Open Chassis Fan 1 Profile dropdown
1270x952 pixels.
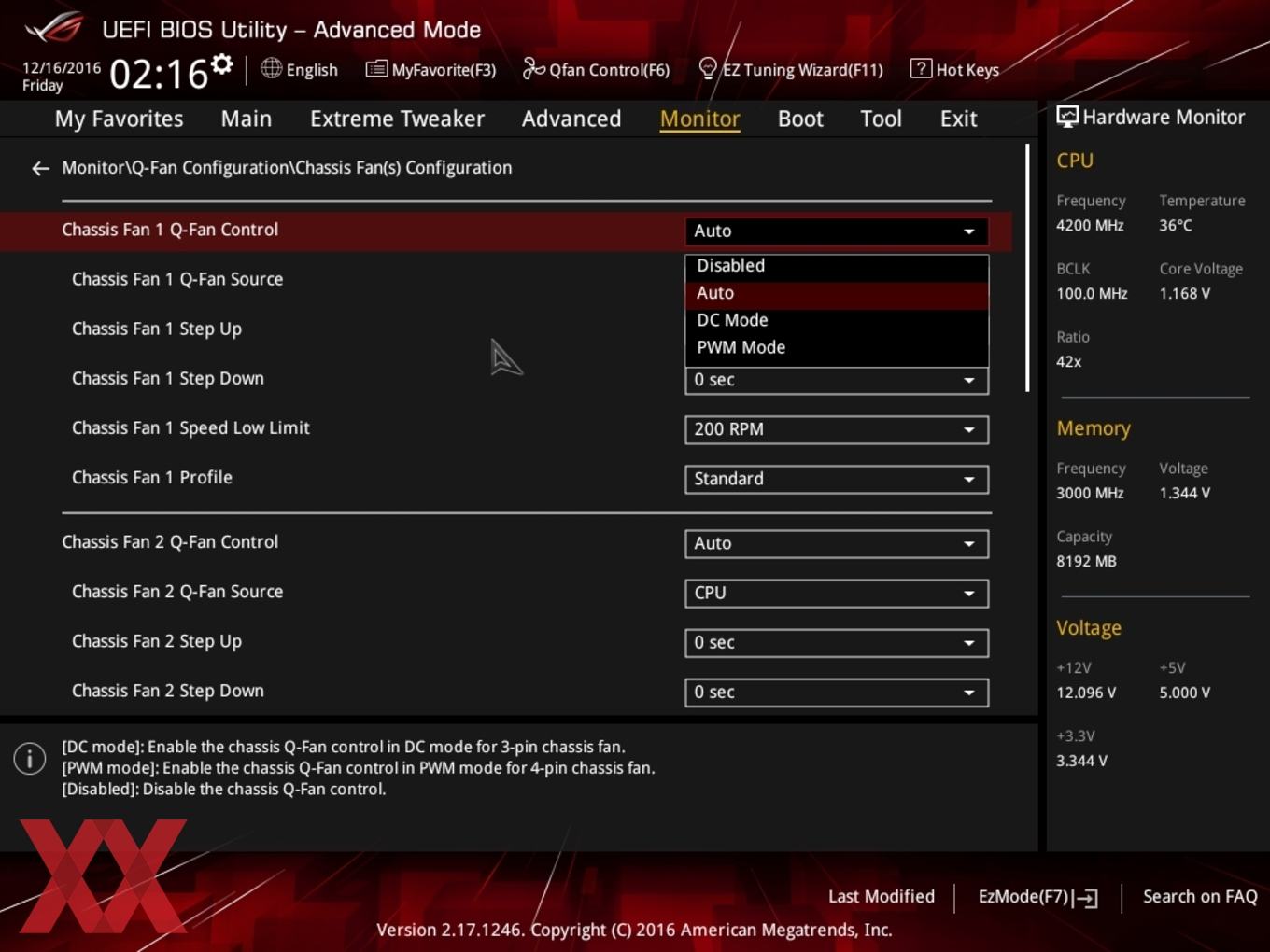pos(837,479)
